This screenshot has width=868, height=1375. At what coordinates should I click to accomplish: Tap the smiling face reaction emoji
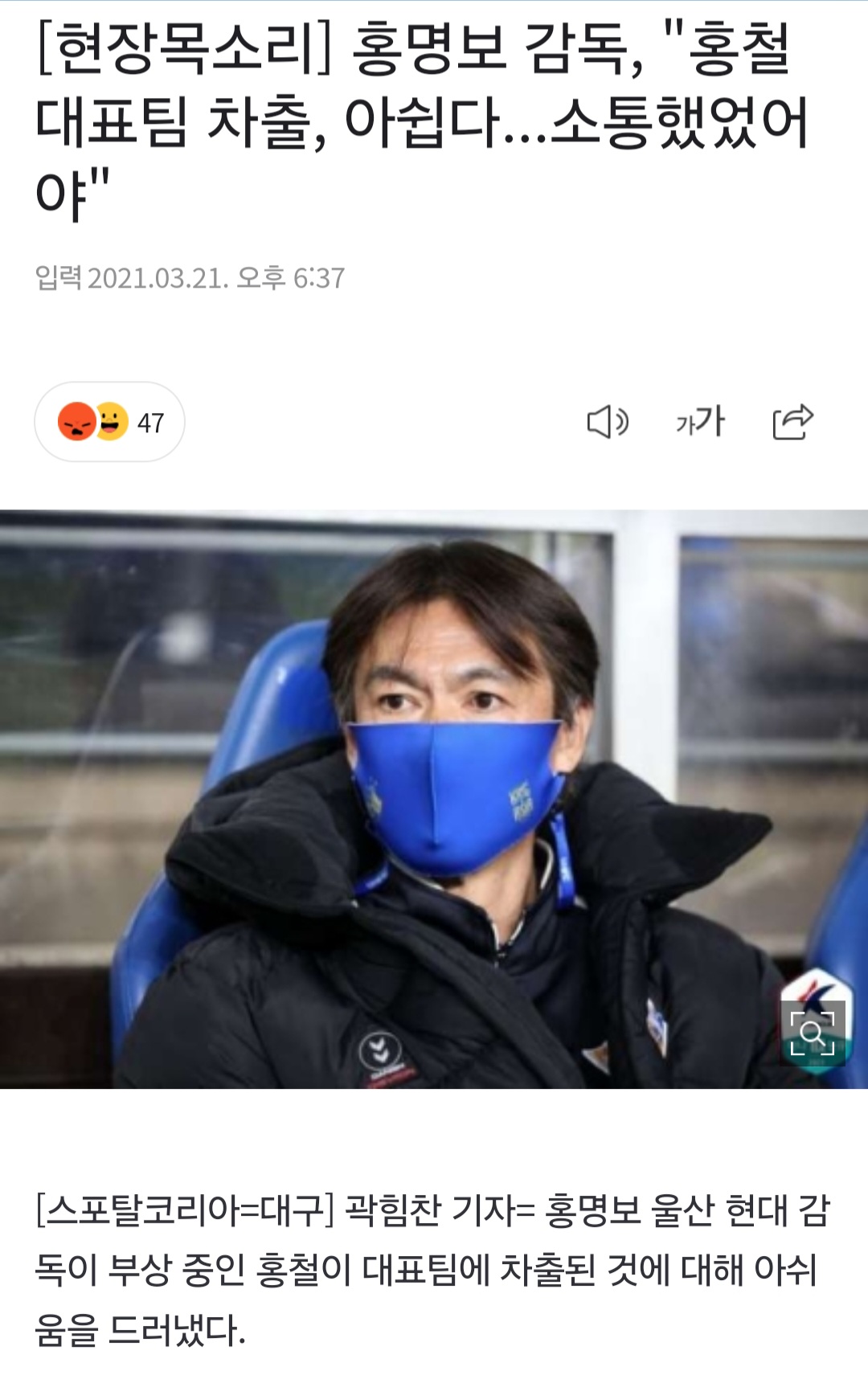click(x=113, y=421)
